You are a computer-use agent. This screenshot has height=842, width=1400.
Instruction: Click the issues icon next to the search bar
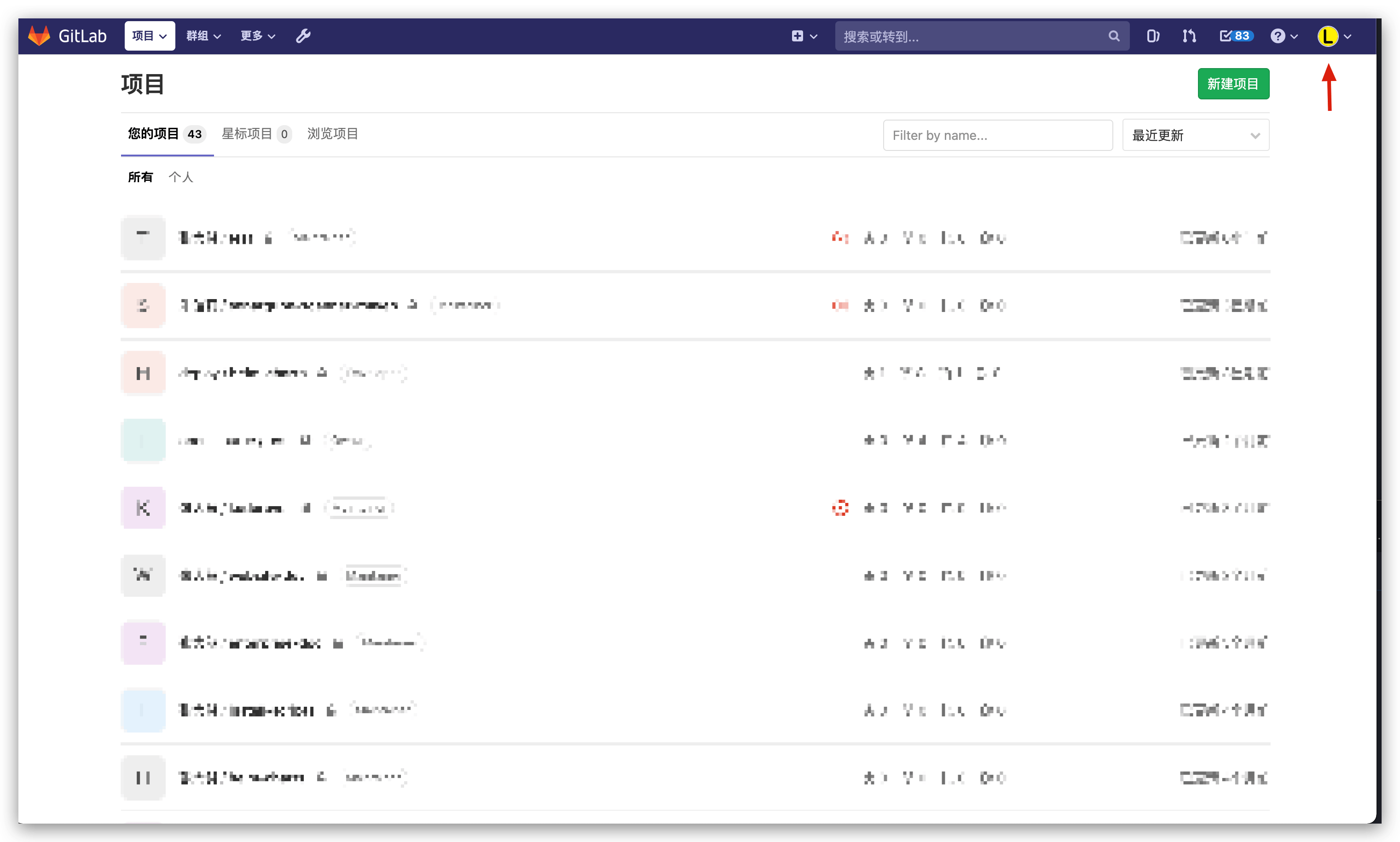pos(1152,36)
